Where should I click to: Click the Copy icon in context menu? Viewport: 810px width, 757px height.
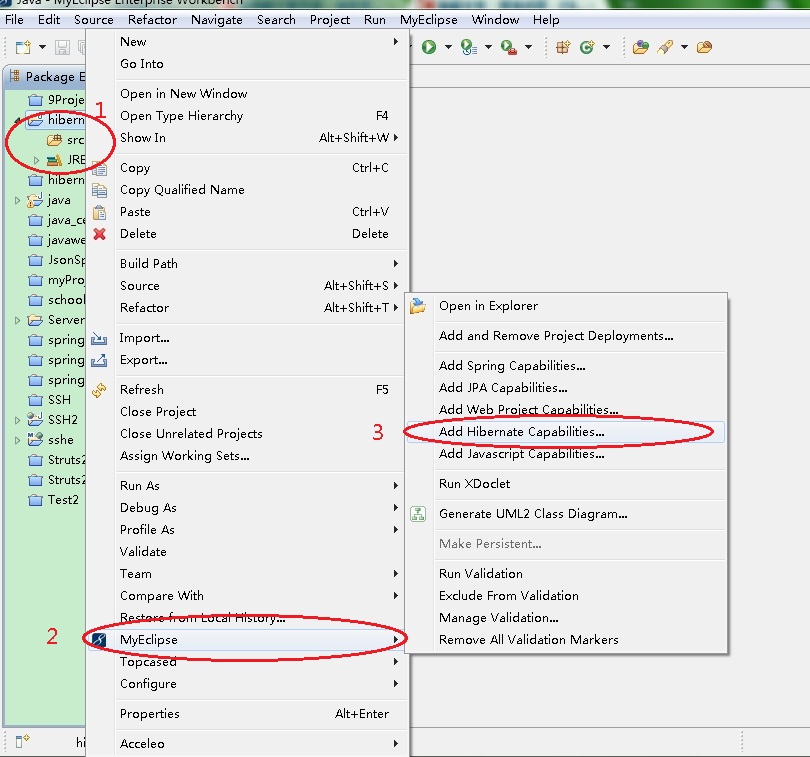(x=99, y=168)
